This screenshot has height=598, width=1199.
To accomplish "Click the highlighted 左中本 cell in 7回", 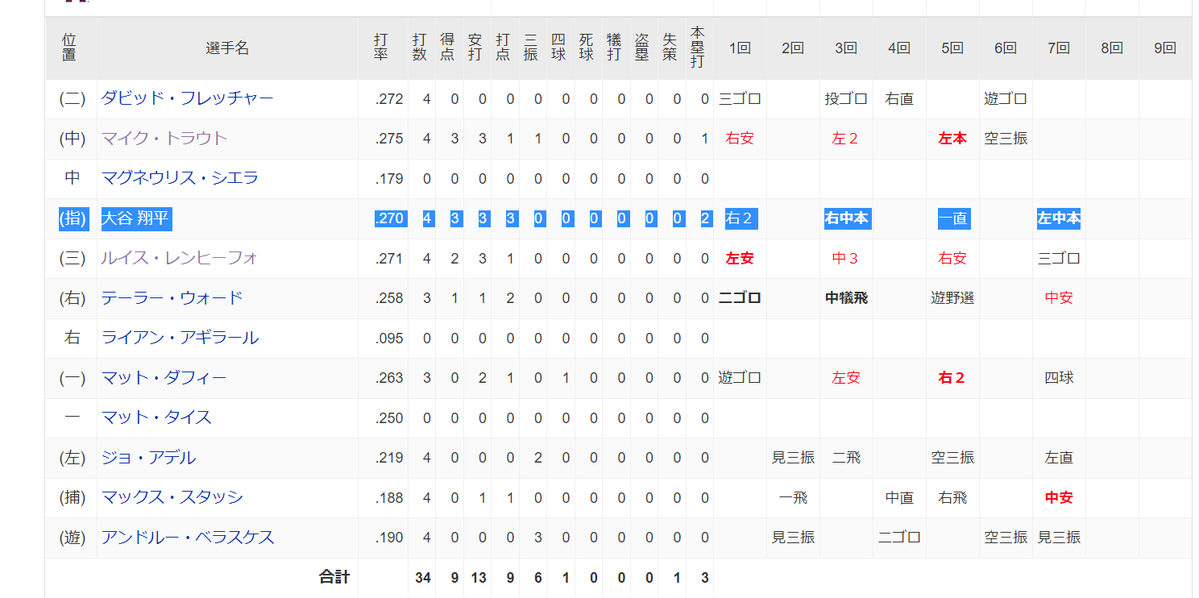I will [x=1058, y=218].
